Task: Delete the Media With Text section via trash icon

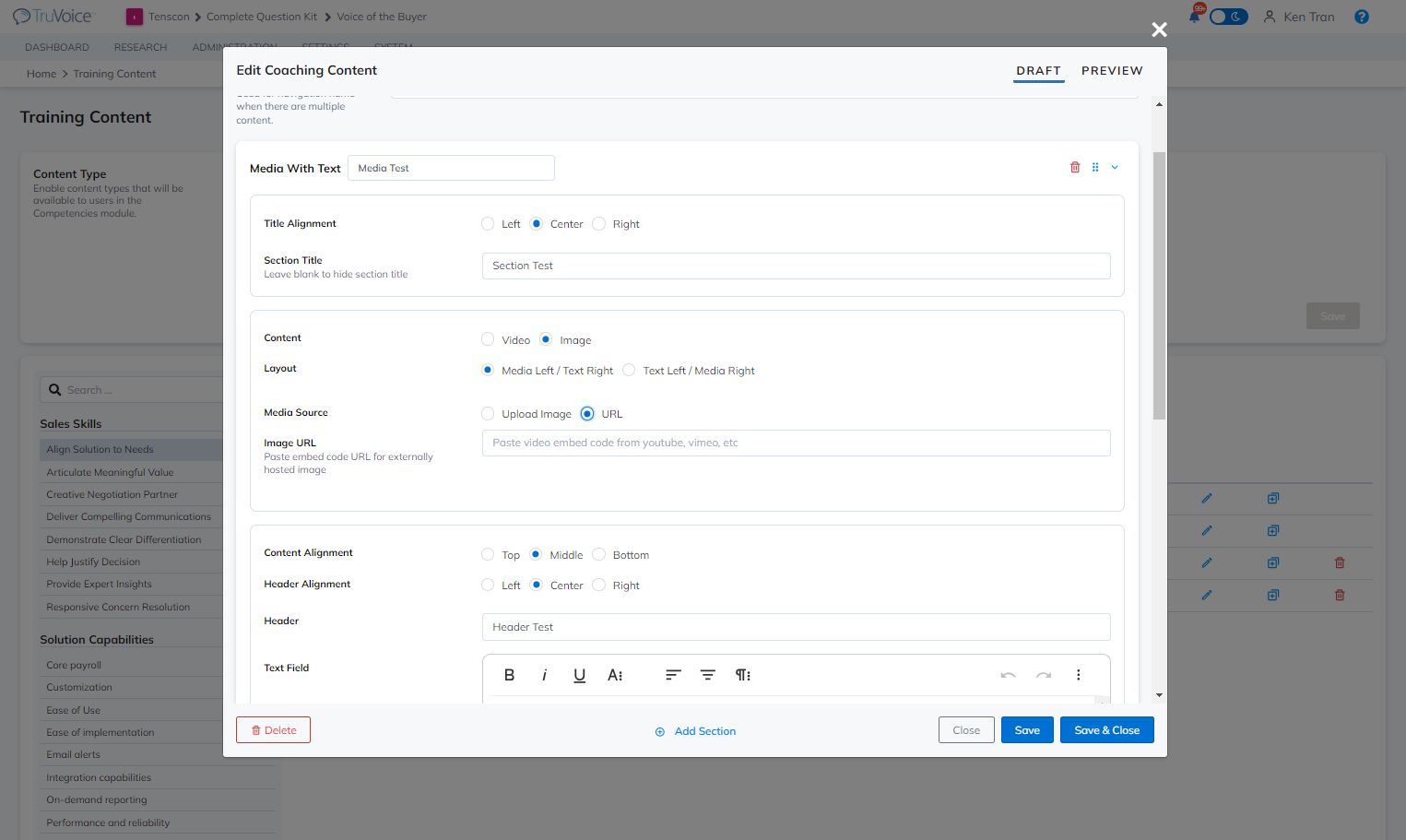Action: pos(1075,168)
